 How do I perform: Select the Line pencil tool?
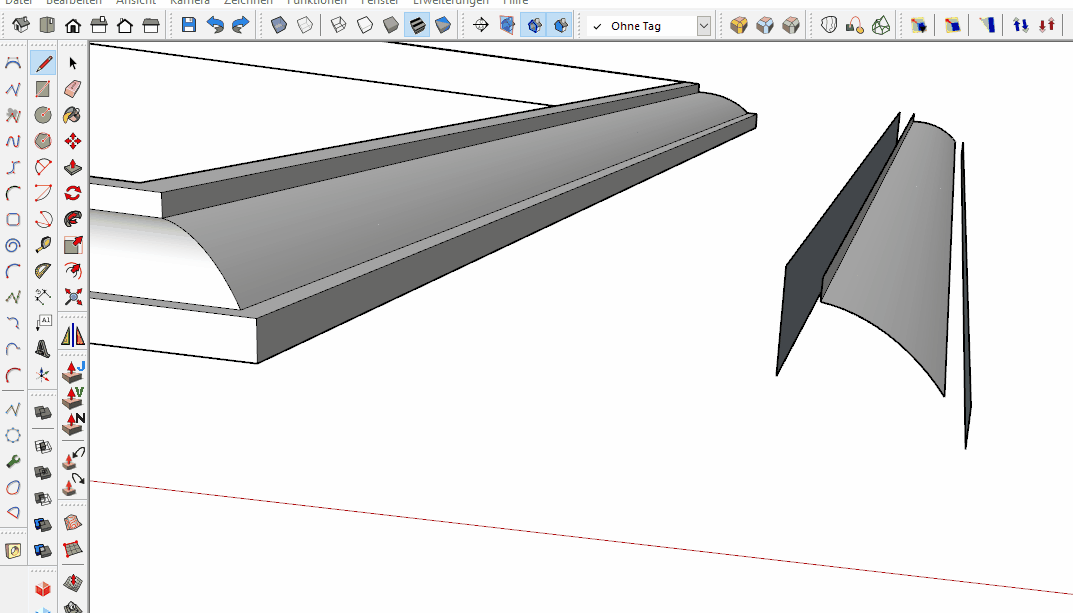click(x=43, y=64)
